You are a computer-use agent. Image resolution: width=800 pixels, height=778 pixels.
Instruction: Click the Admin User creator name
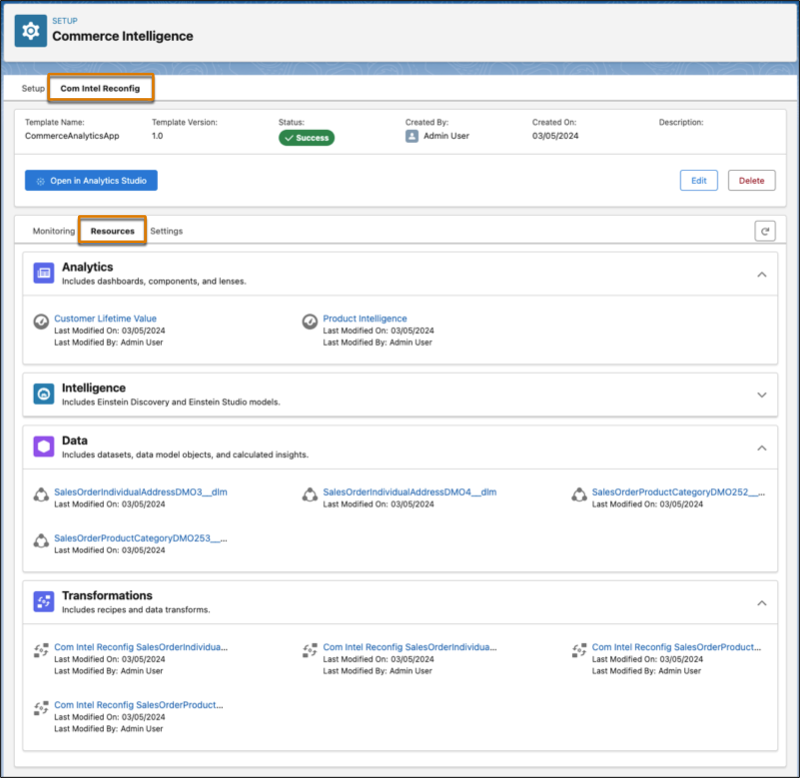(x=446, y=136)
